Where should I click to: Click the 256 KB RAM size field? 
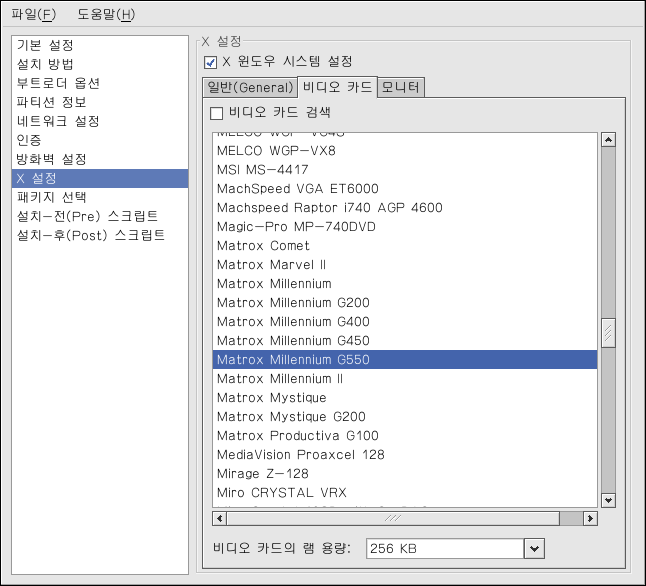(443, 549)
